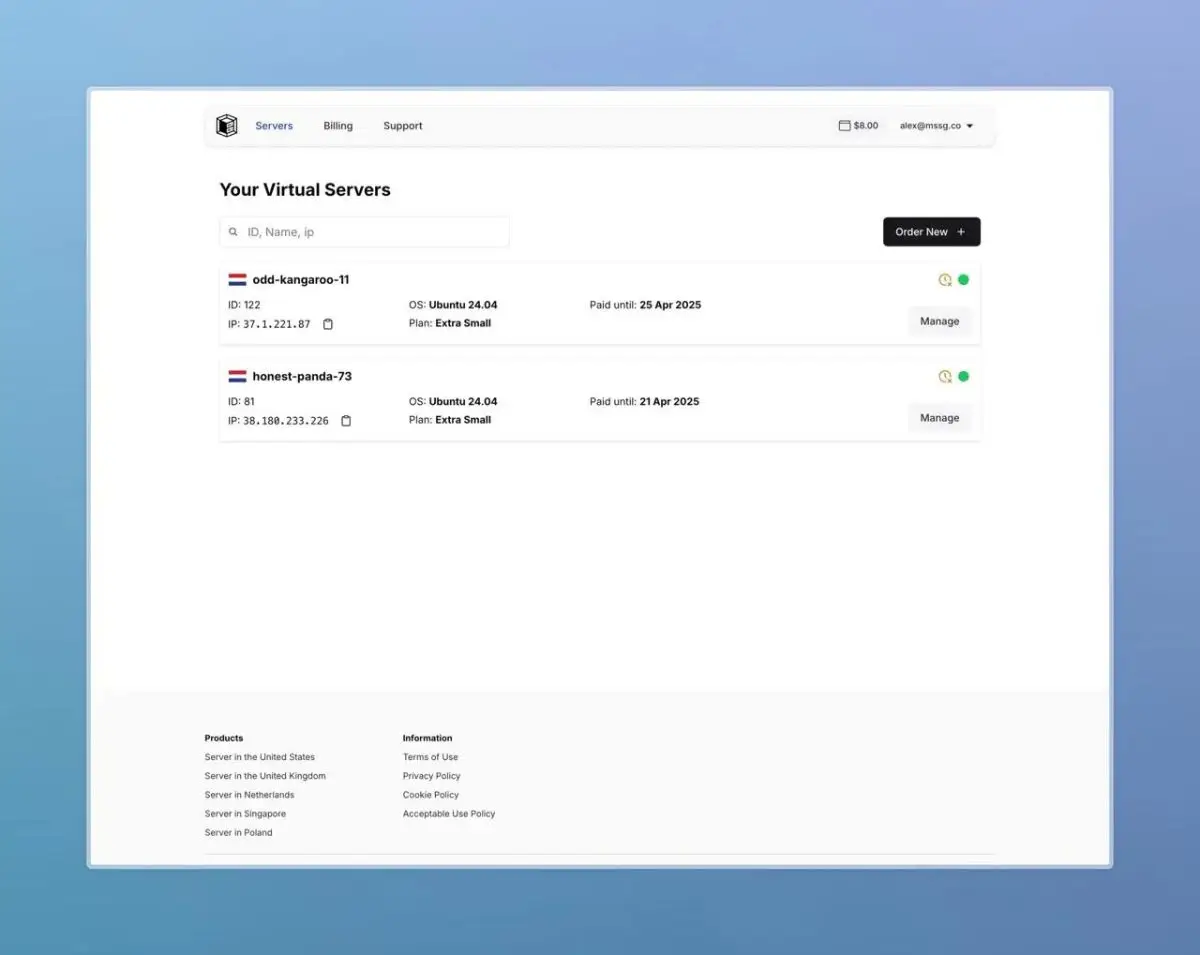Screen dimensions: 1200x955
Task: Open the Support tab
Action: tap(403, 126)
